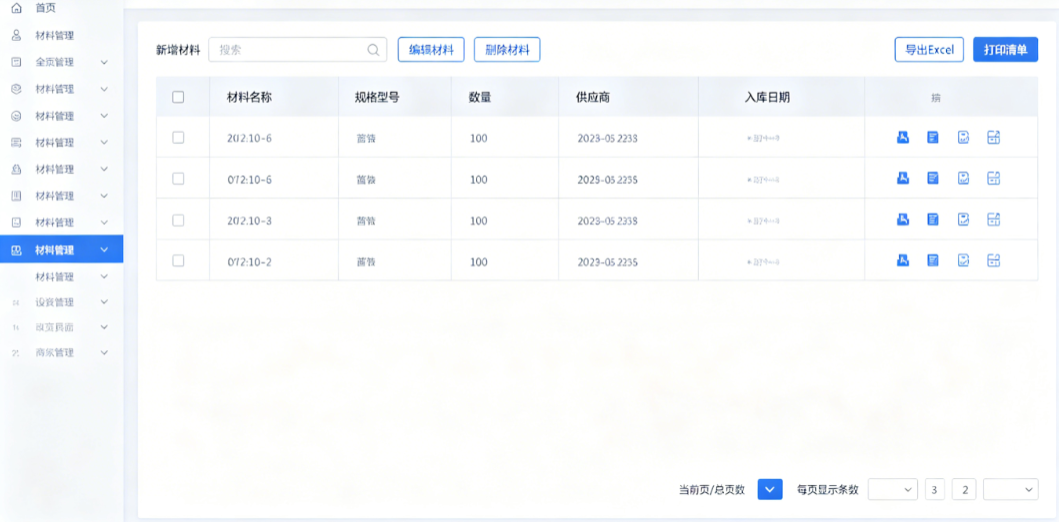
Task: Click the grid export icon in row 072:10-2
Action: [993, 260]
